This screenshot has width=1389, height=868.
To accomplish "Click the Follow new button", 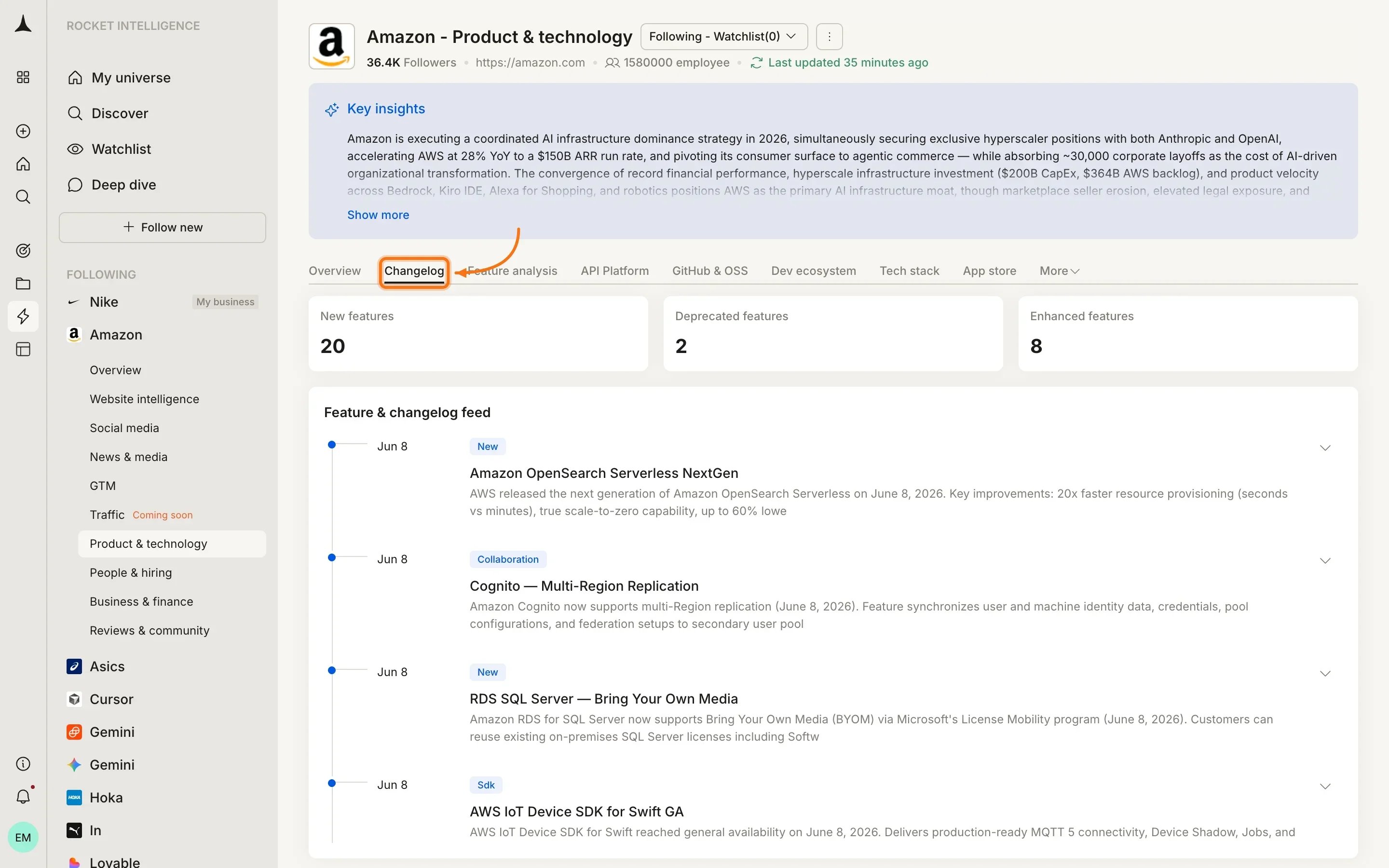I will coord(163,227).
